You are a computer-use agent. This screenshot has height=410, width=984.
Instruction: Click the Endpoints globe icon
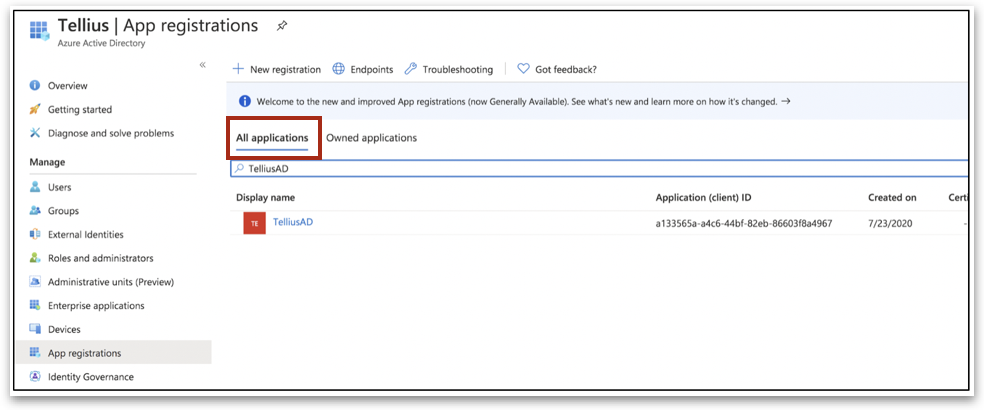(x=338, y=69)
